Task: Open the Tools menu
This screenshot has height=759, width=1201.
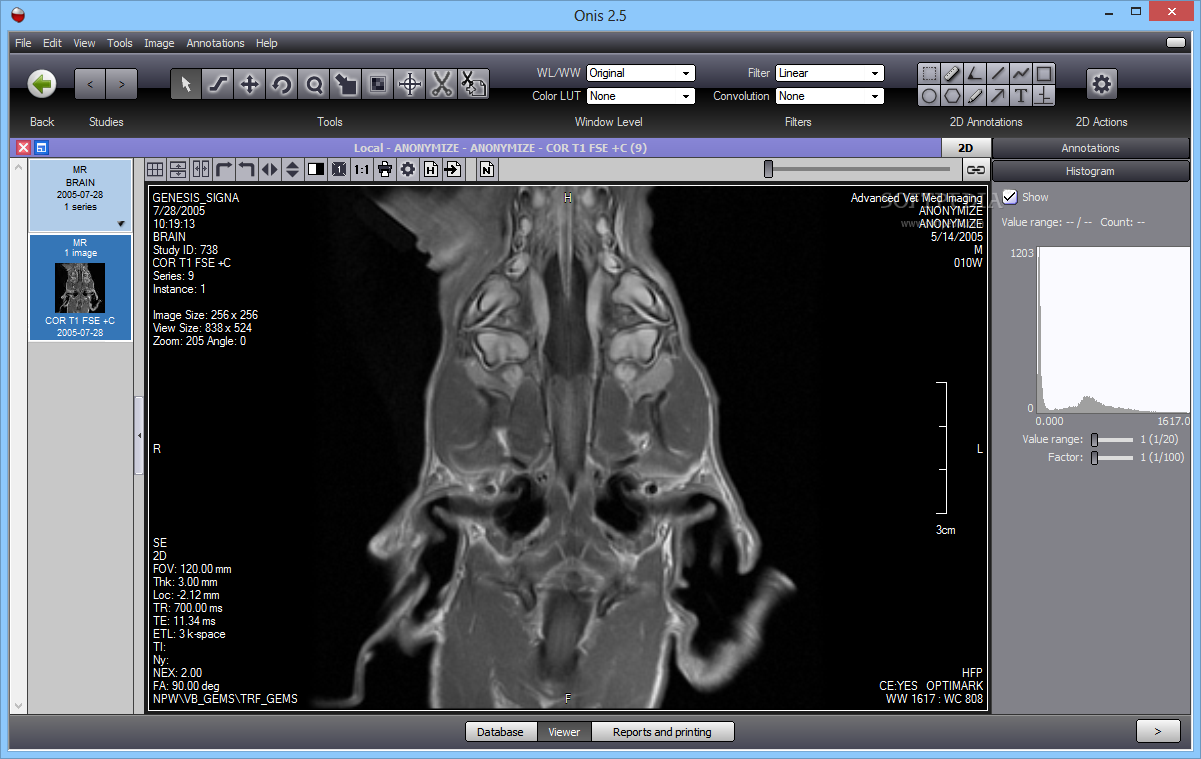Action: tap(120, 43)
